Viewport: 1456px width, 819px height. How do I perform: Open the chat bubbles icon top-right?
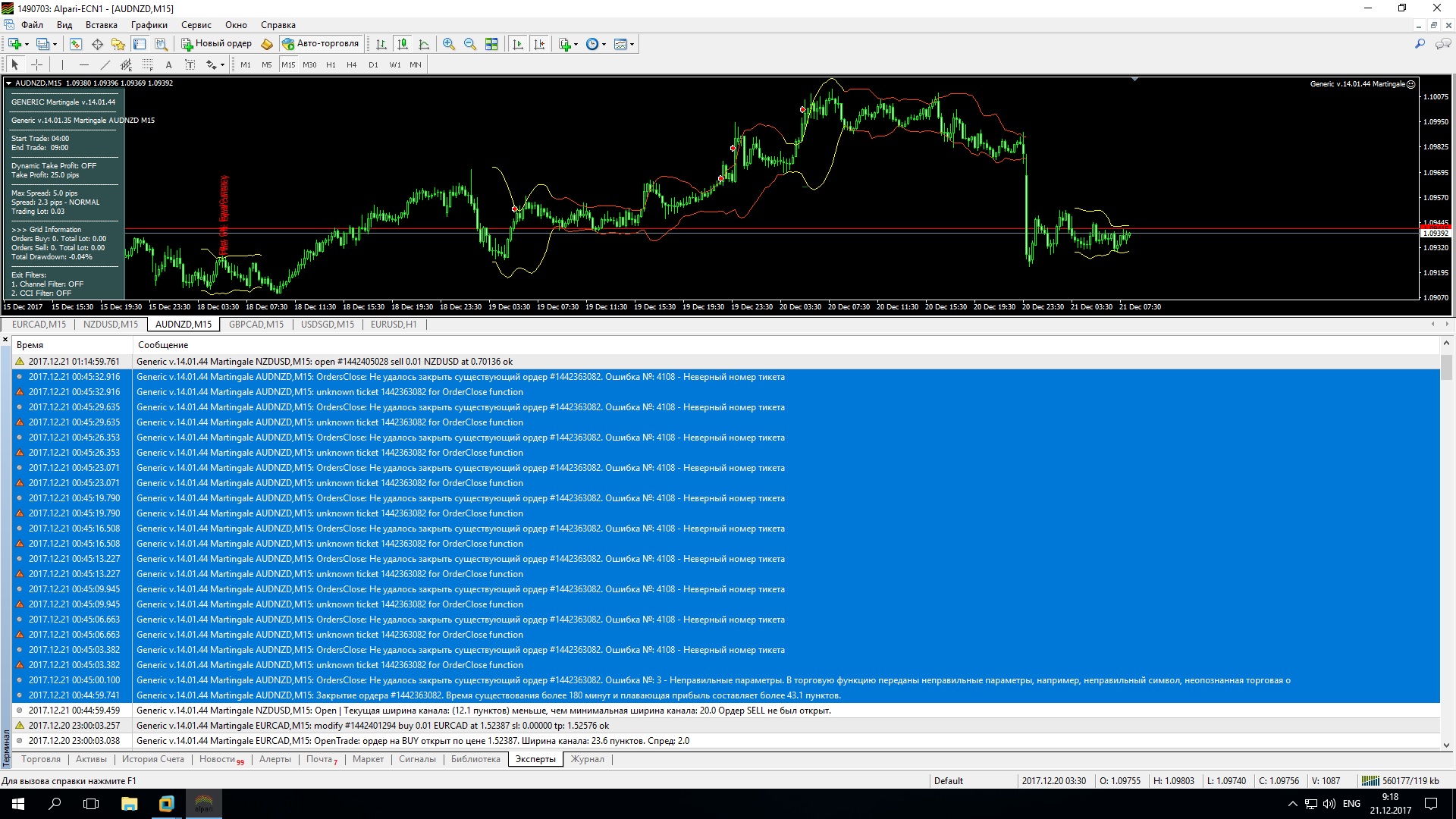[x=1442, y=44]
